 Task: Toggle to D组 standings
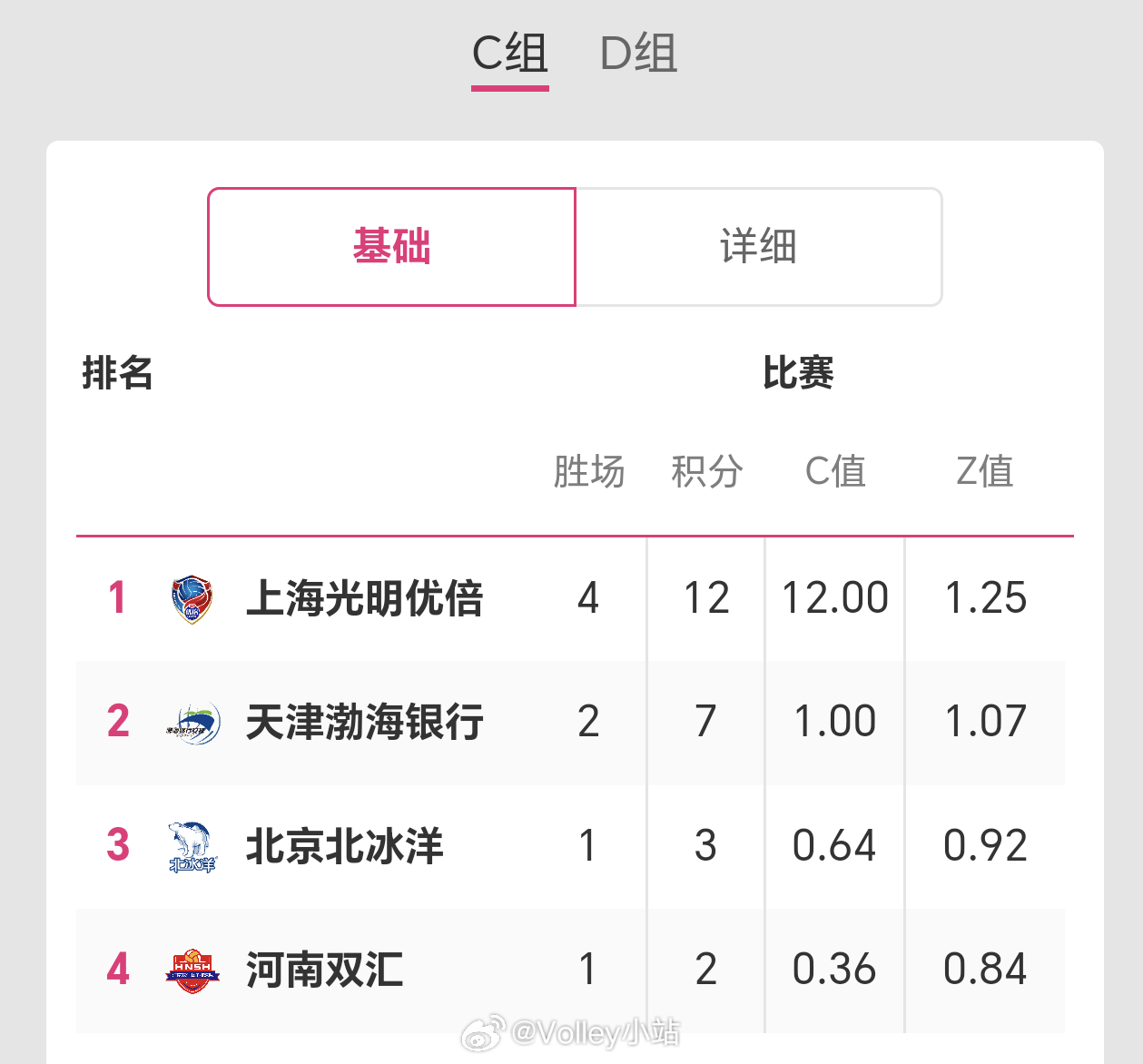tap(638, 54)
